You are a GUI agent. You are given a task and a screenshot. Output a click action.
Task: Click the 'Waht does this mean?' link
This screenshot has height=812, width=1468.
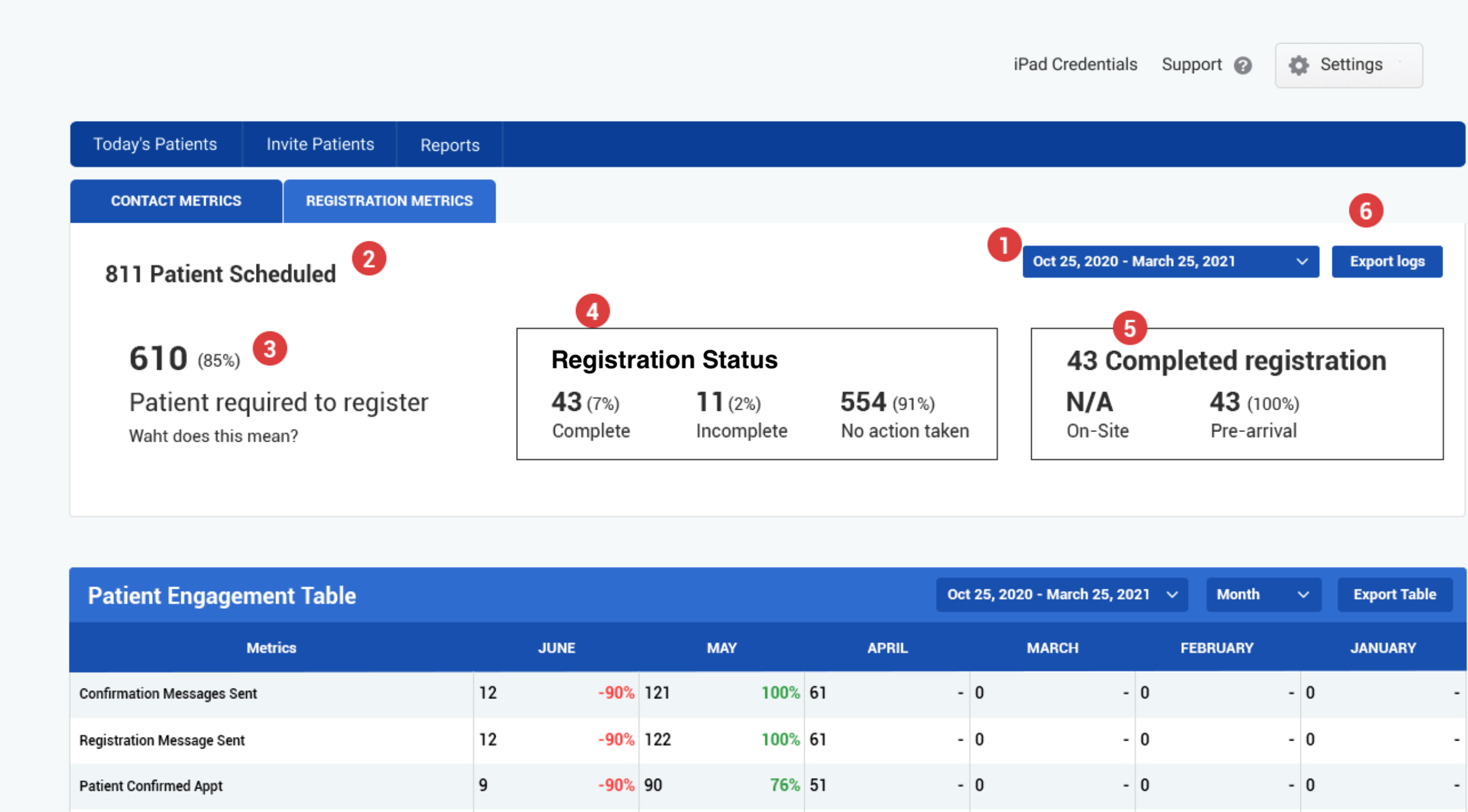pyautogui.click(x=213, y=436)
